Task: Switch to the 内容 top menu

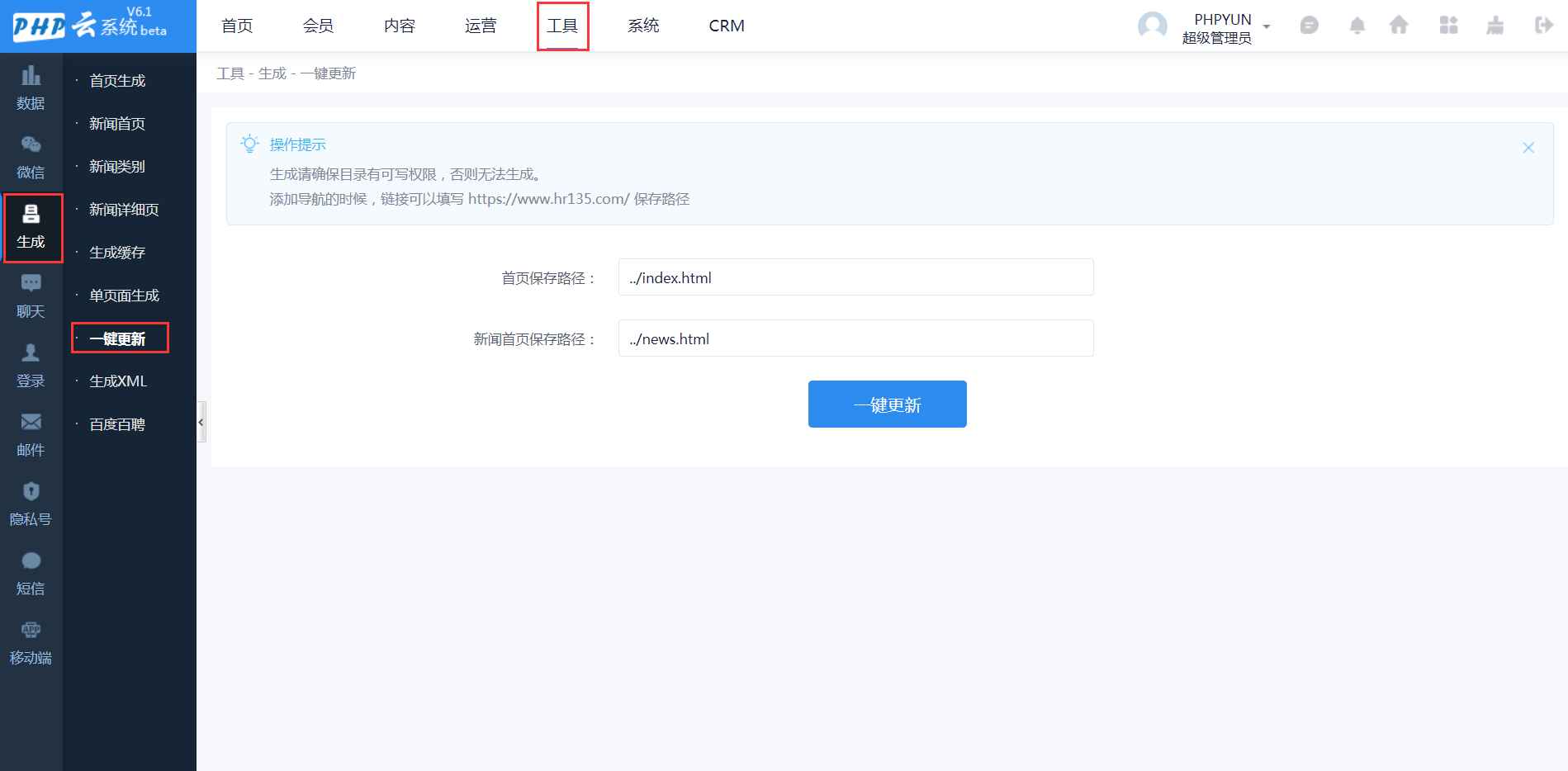Action: (x=400, y=26)
